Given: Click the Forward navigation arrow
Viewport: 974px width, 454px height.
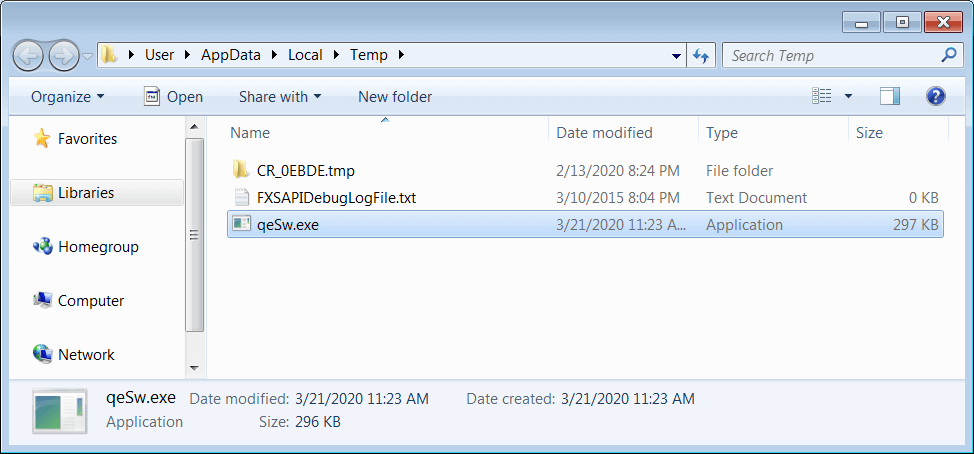Looking at the screenshot, I should click(64, 57).
